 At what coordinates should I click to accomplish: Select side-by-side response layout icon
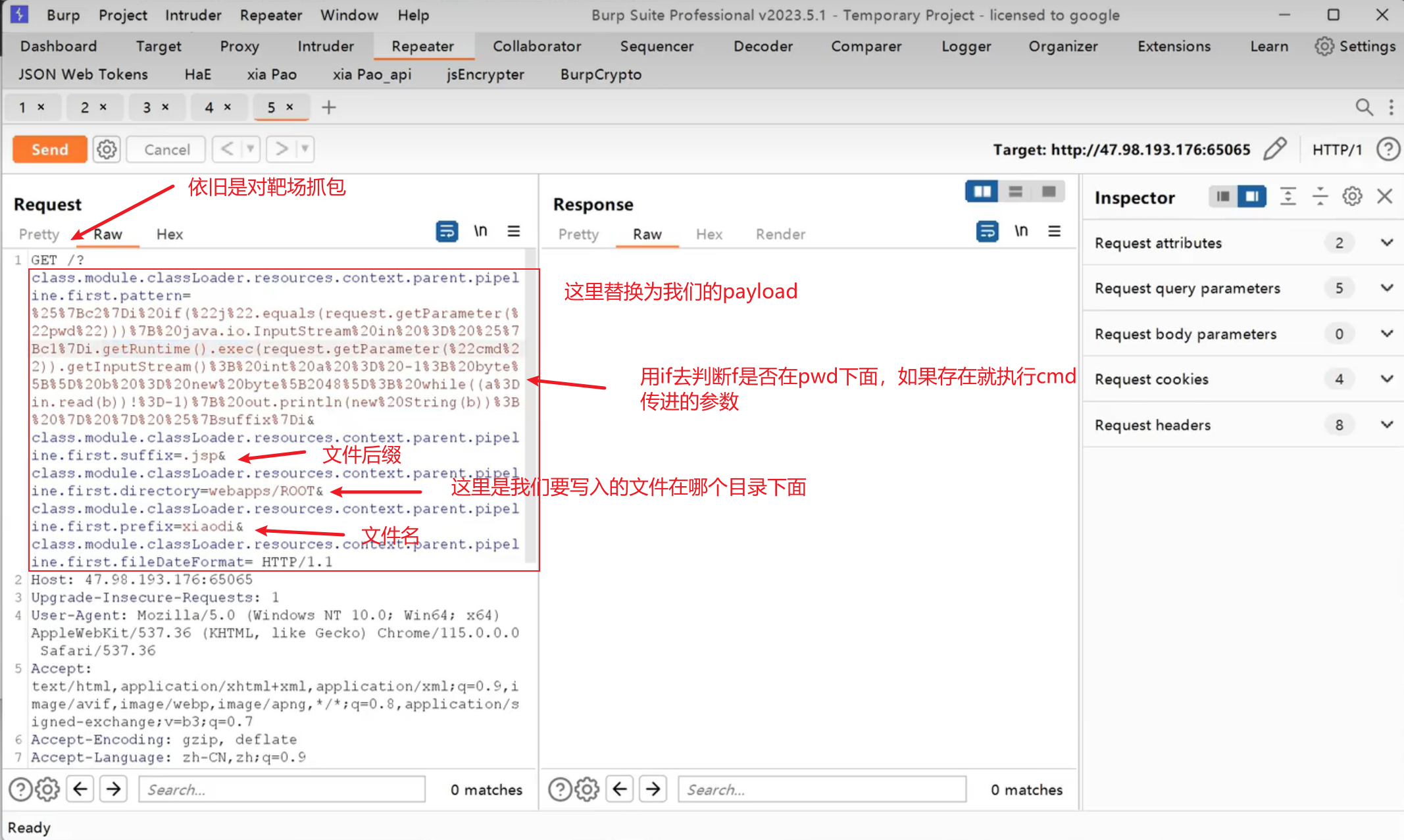(982, 191)
